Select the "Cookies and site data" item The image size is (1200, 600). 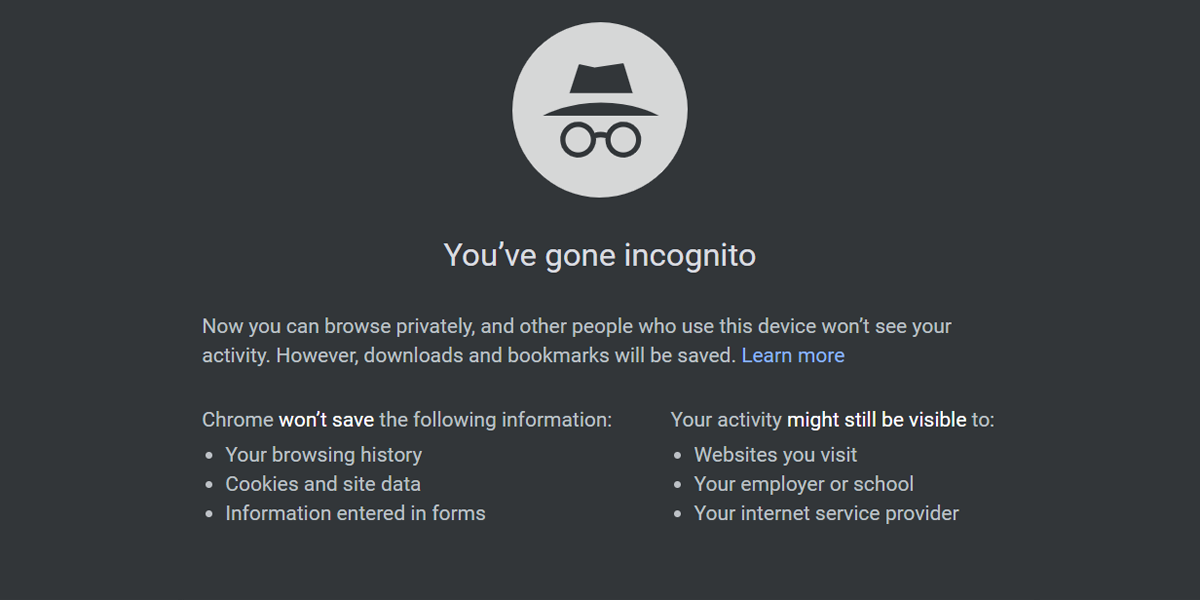click(x=323, y=484)
